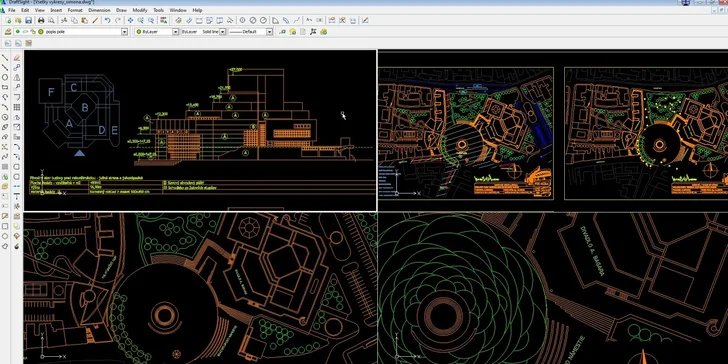Screen dimensions: 728x364
Task: Open Print Preview with the magnifier page icon
Action: (51, 20)
